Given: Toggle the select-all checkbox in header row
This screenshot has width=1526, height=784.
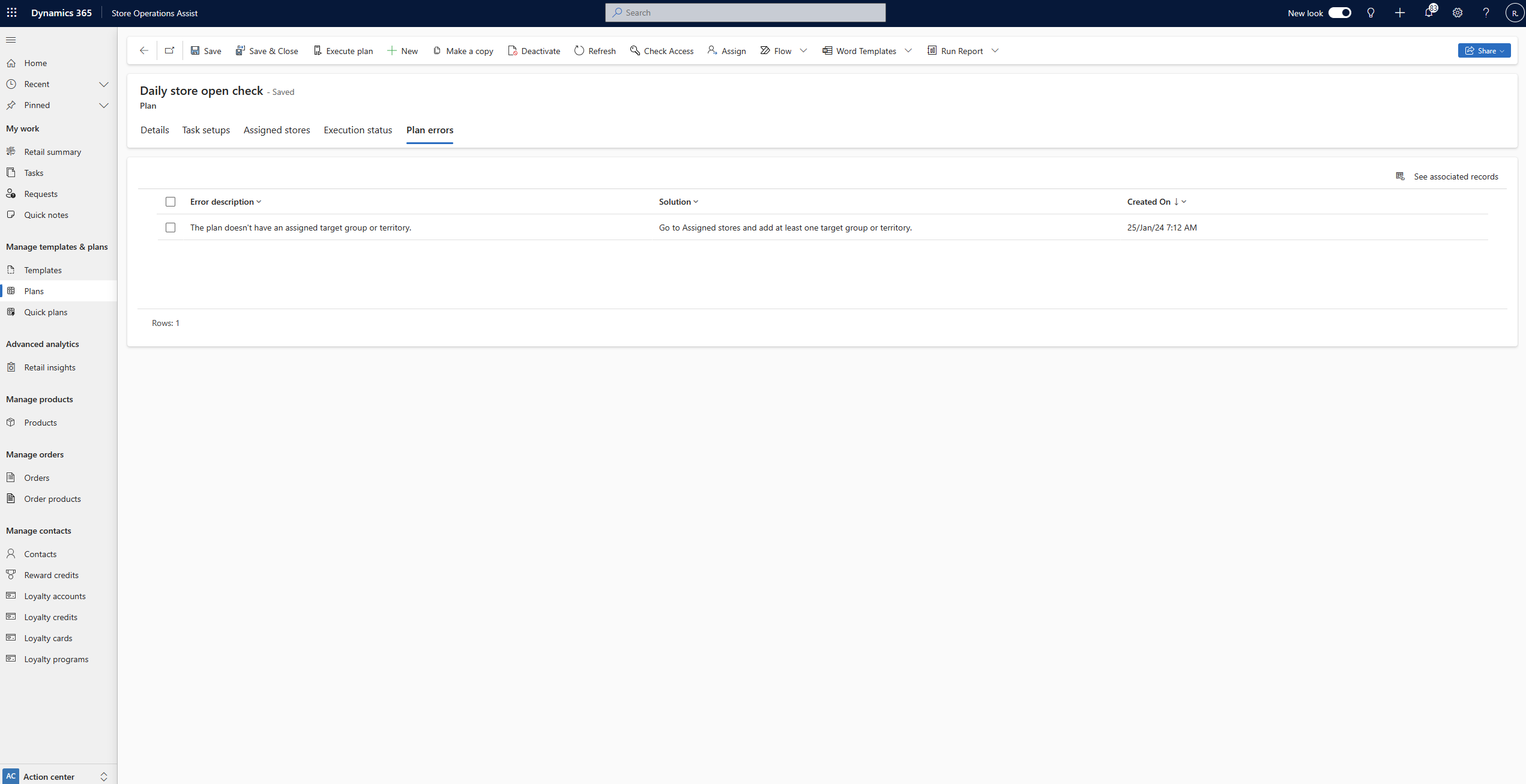Looking at the screenshot, I should [x=170, y=201].
